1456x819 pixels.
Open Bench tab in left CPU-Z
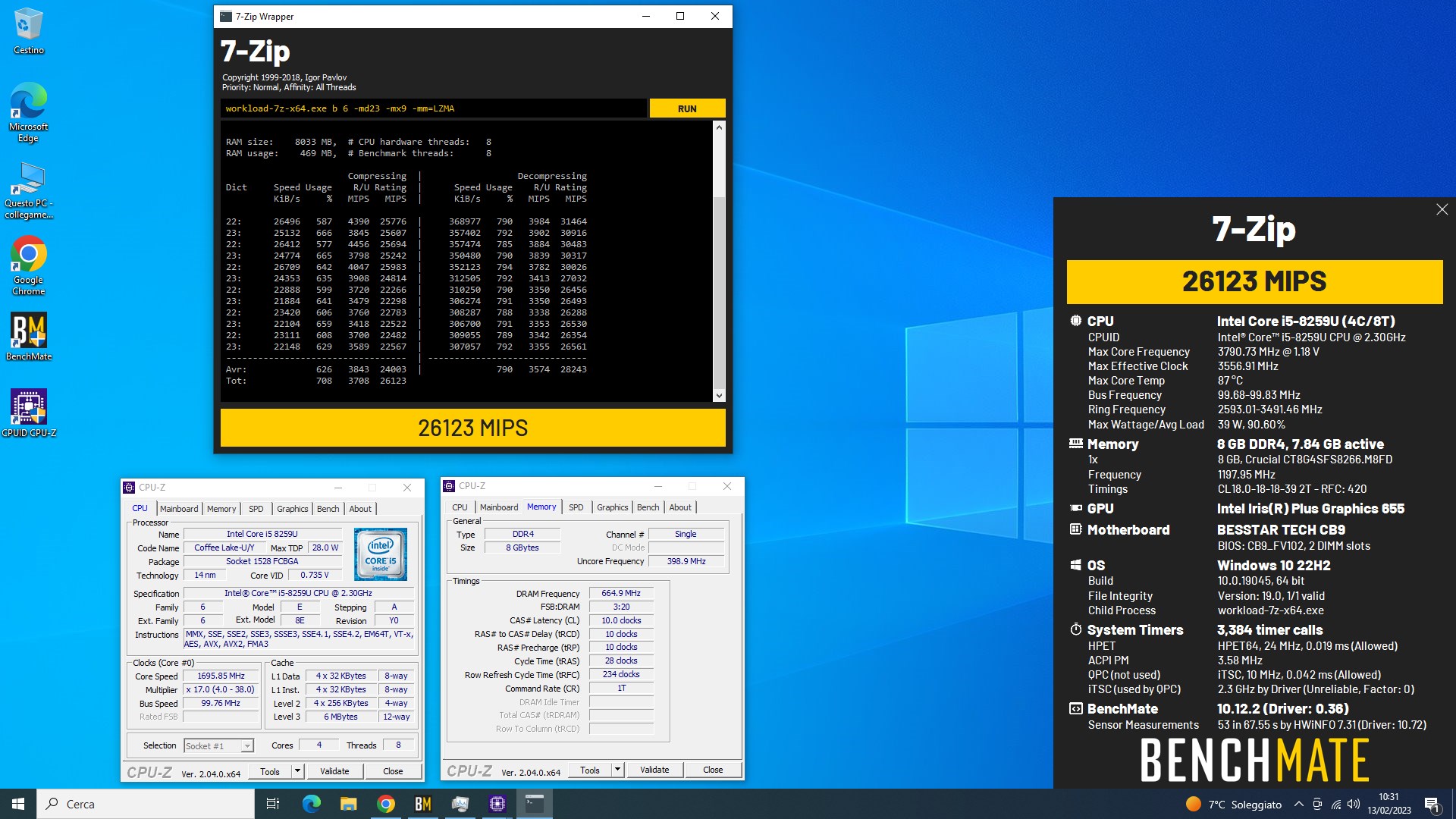coord(328,509)
